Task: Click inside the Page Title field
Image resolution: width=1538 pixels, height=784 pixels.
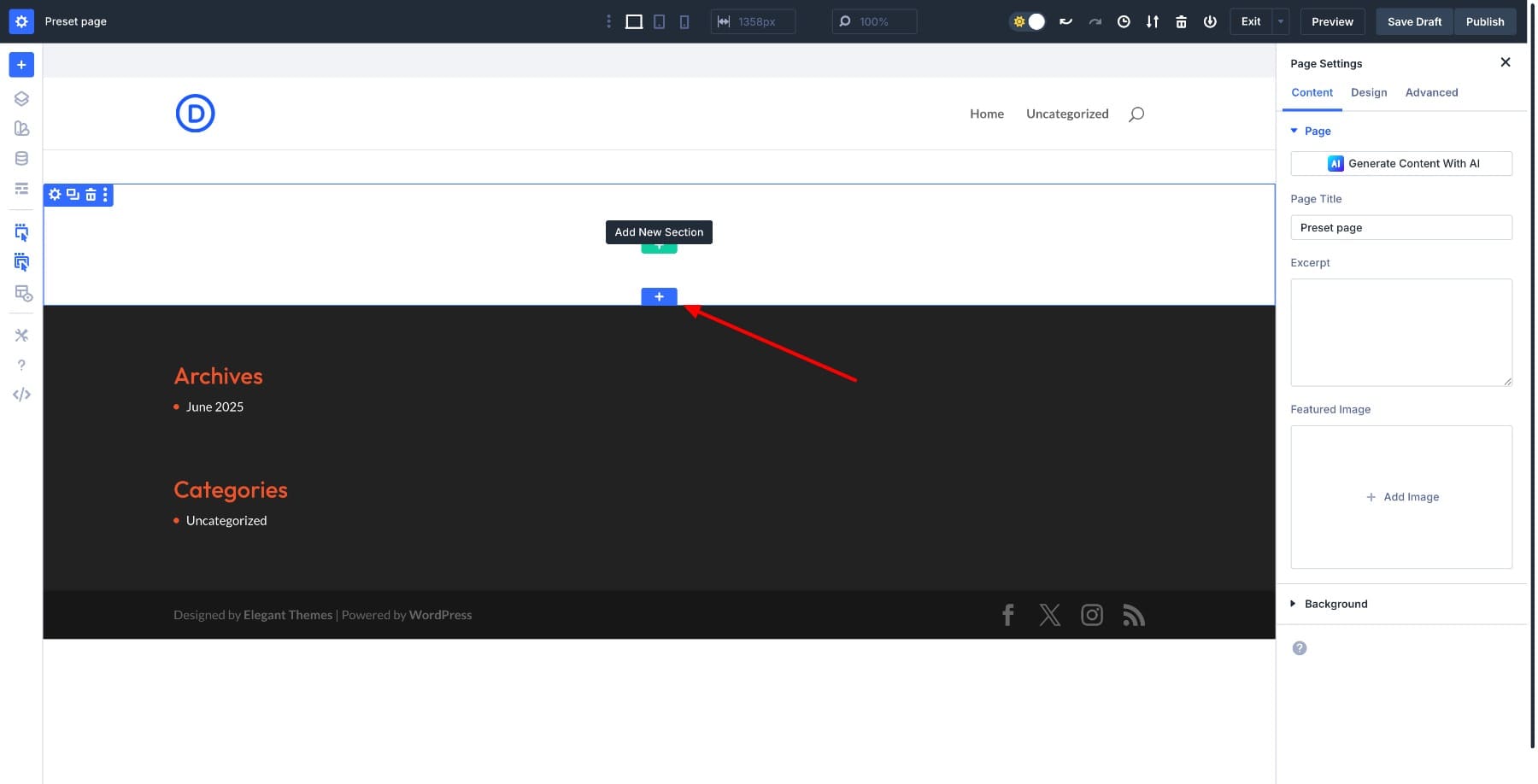Action: pyautogui.click(x=1400, y=227)
